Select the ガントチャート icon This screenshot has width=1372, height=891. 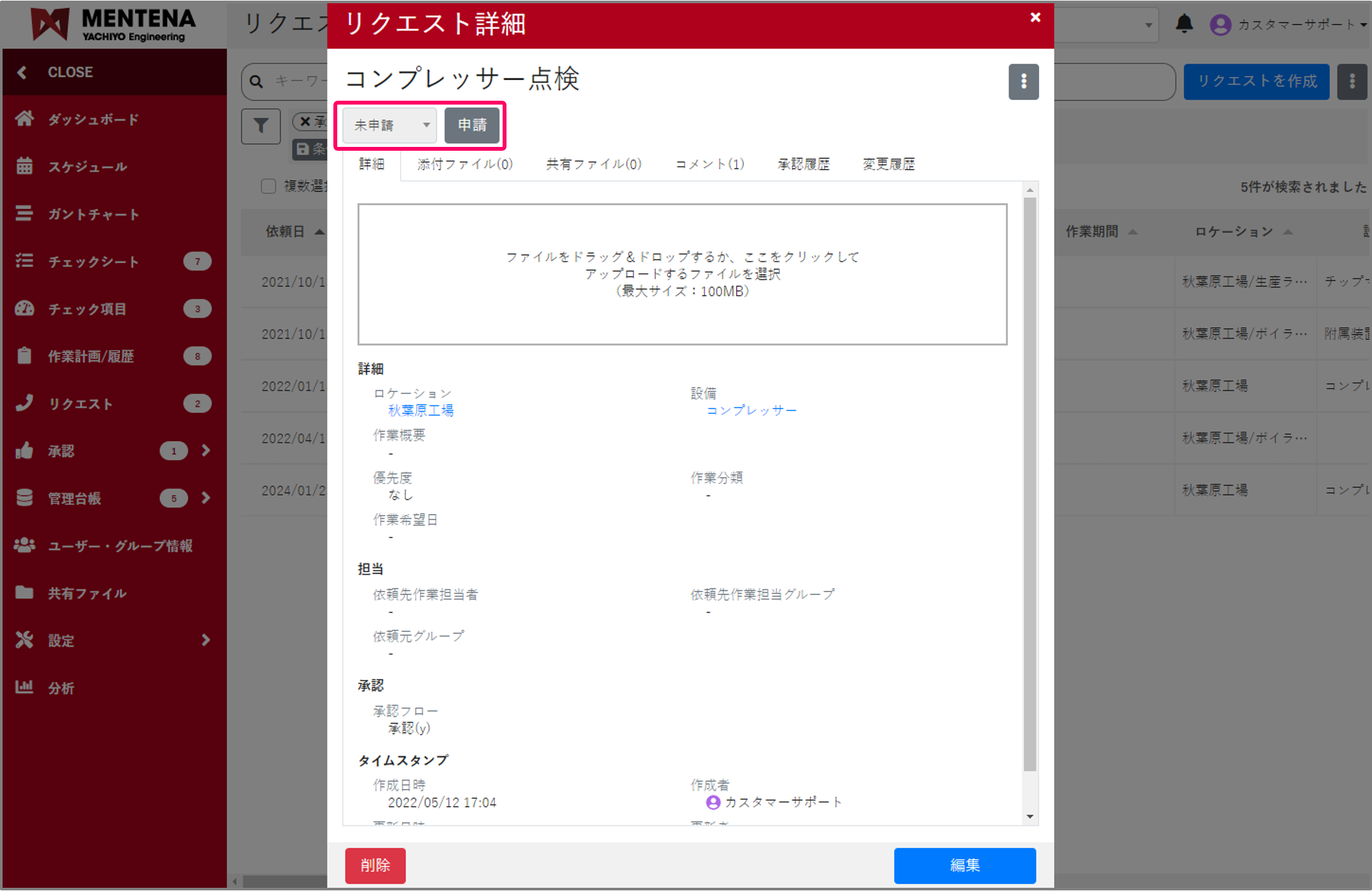24,214
